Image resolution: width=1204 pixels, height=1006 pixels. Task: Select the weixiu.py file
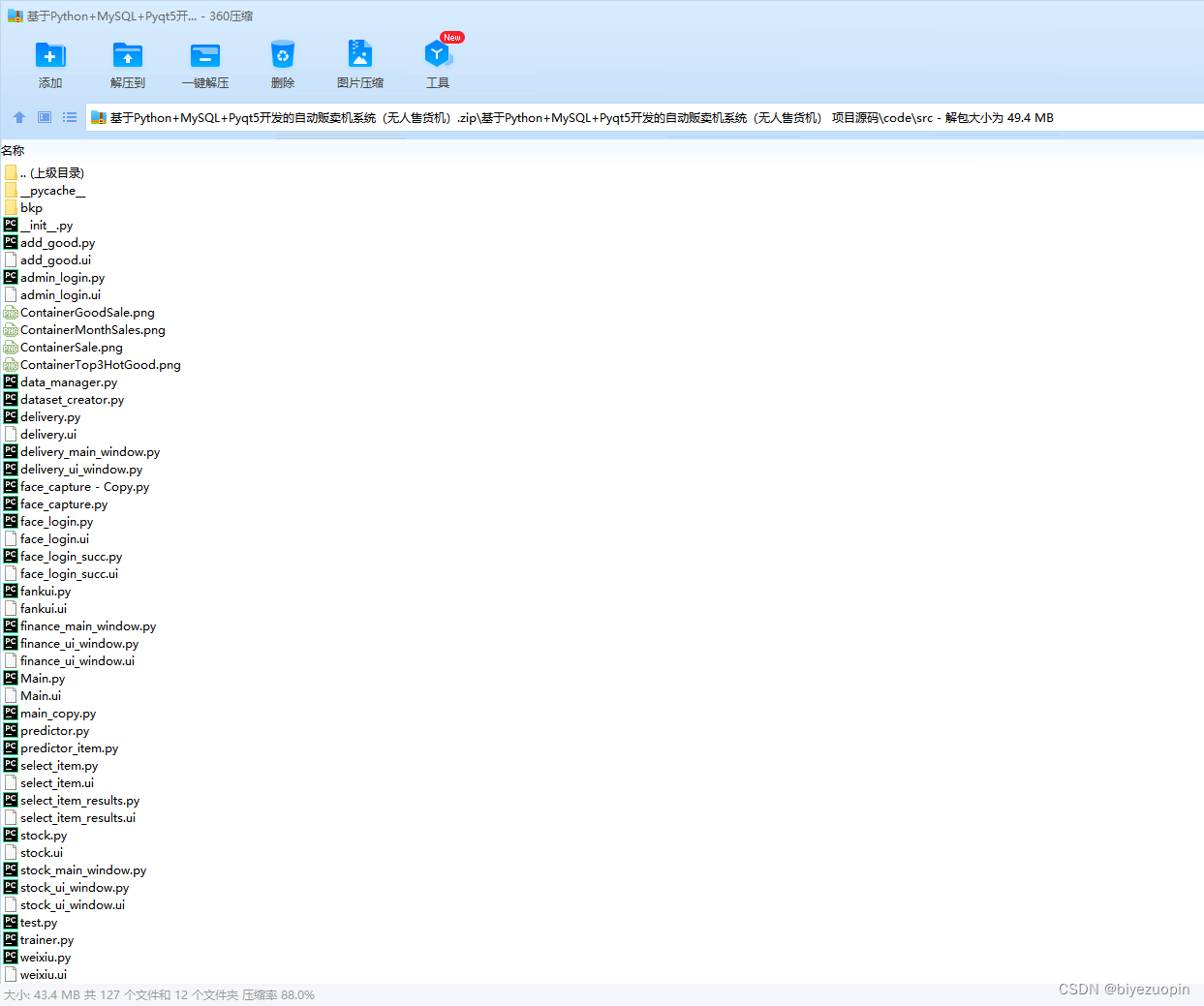[38, 957]
